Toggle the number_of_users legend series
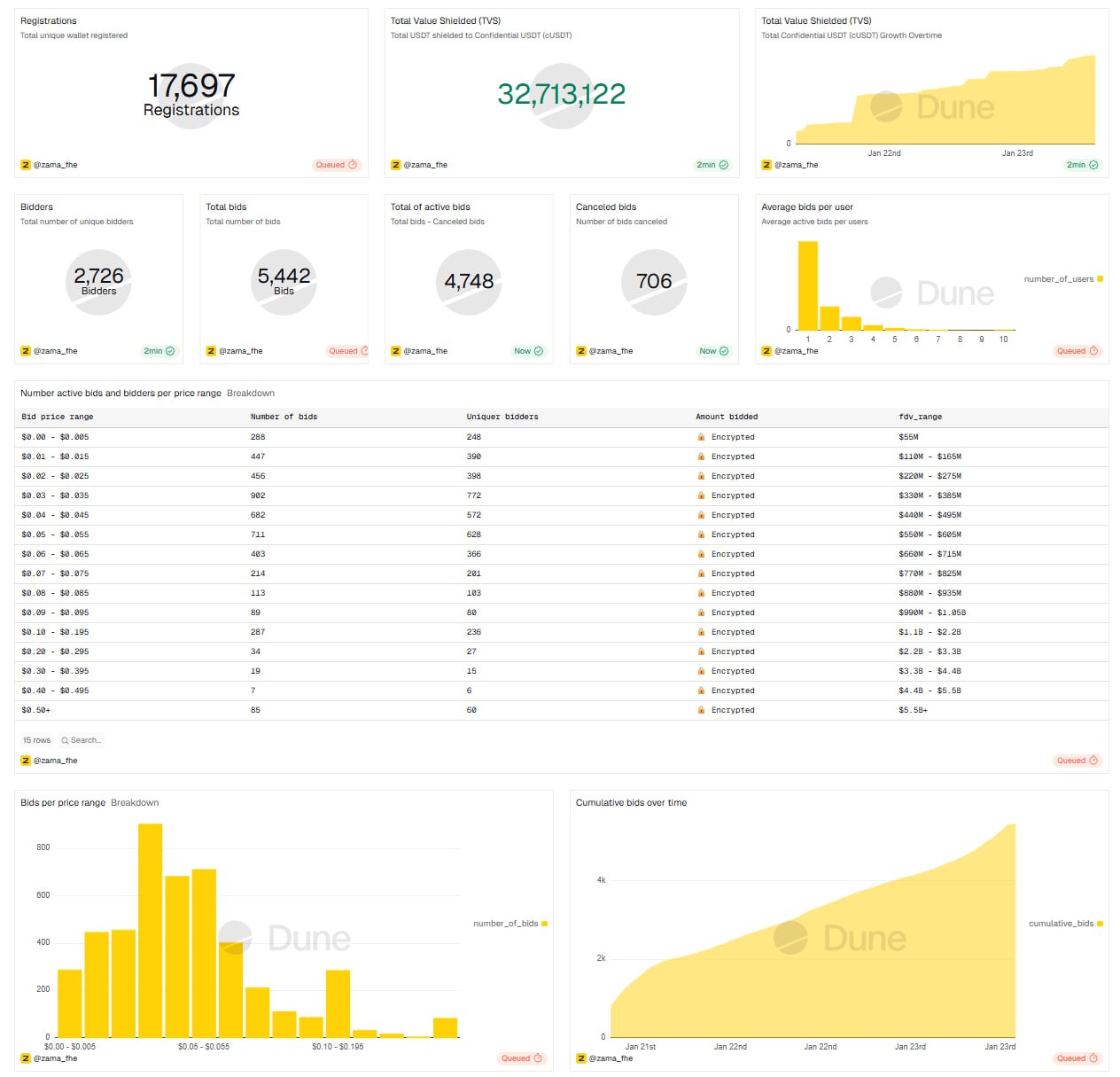This screenshot has width=1120, height=1077. click(x=1062, y=279)
